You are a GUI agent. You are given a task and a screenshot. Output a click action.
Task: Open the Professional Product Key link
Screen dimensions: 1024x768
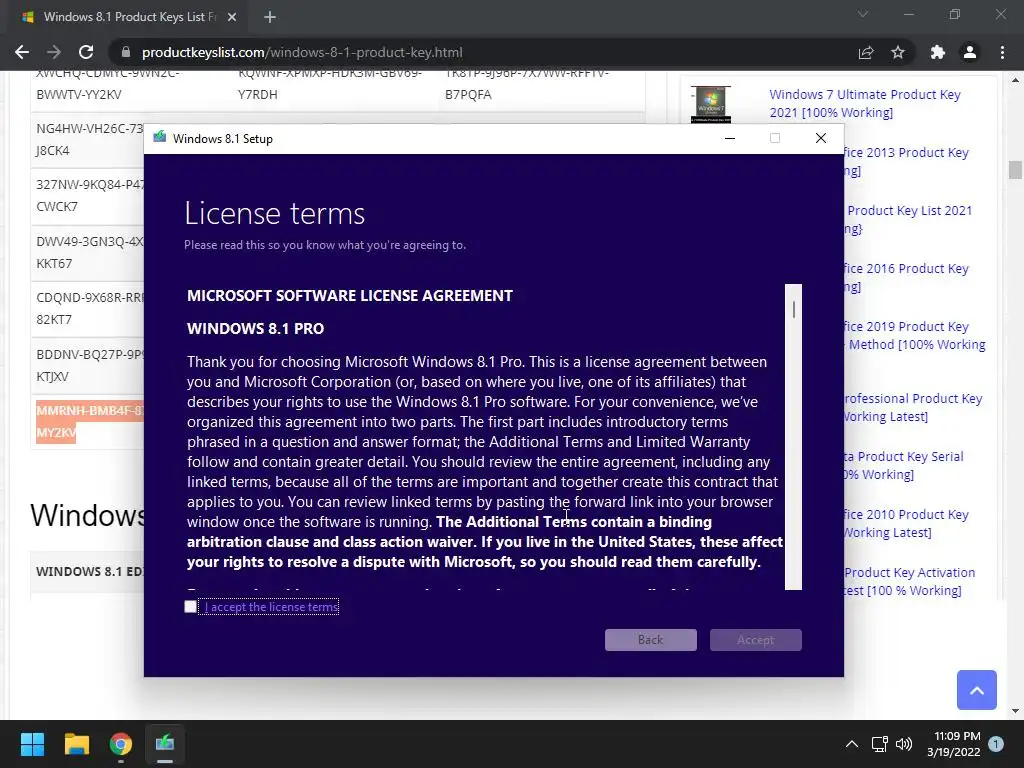[x=912, y=407]
